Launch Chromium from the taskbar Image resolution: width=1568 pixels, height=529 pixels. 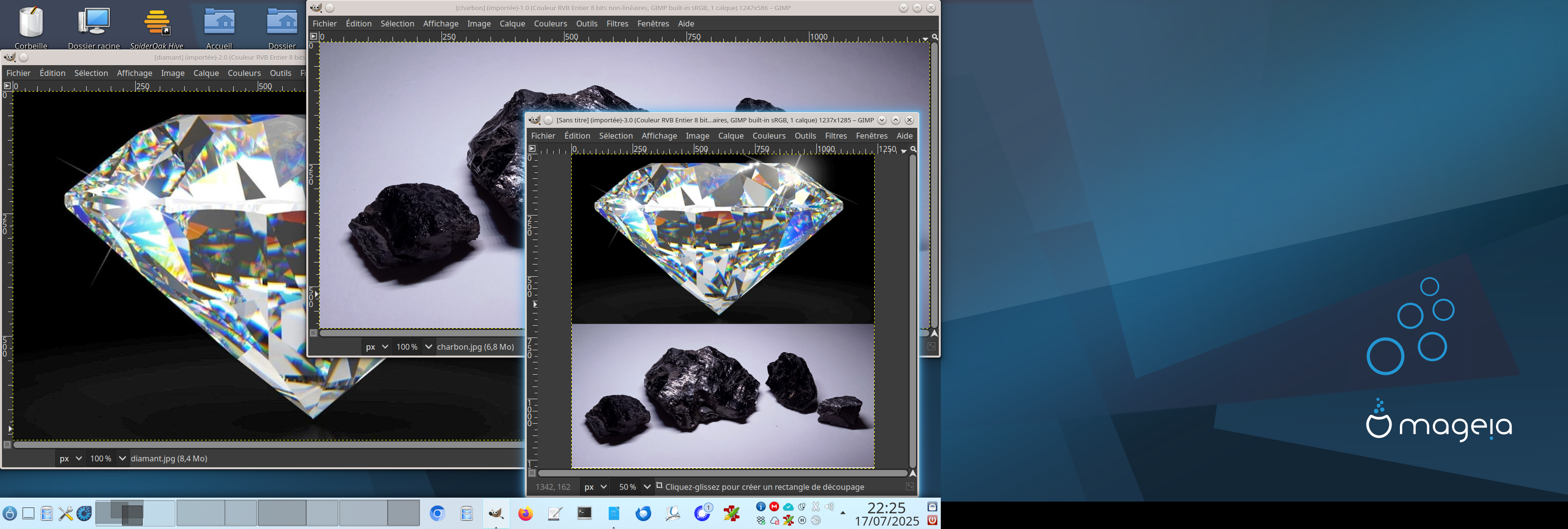(x=437, y=514)
